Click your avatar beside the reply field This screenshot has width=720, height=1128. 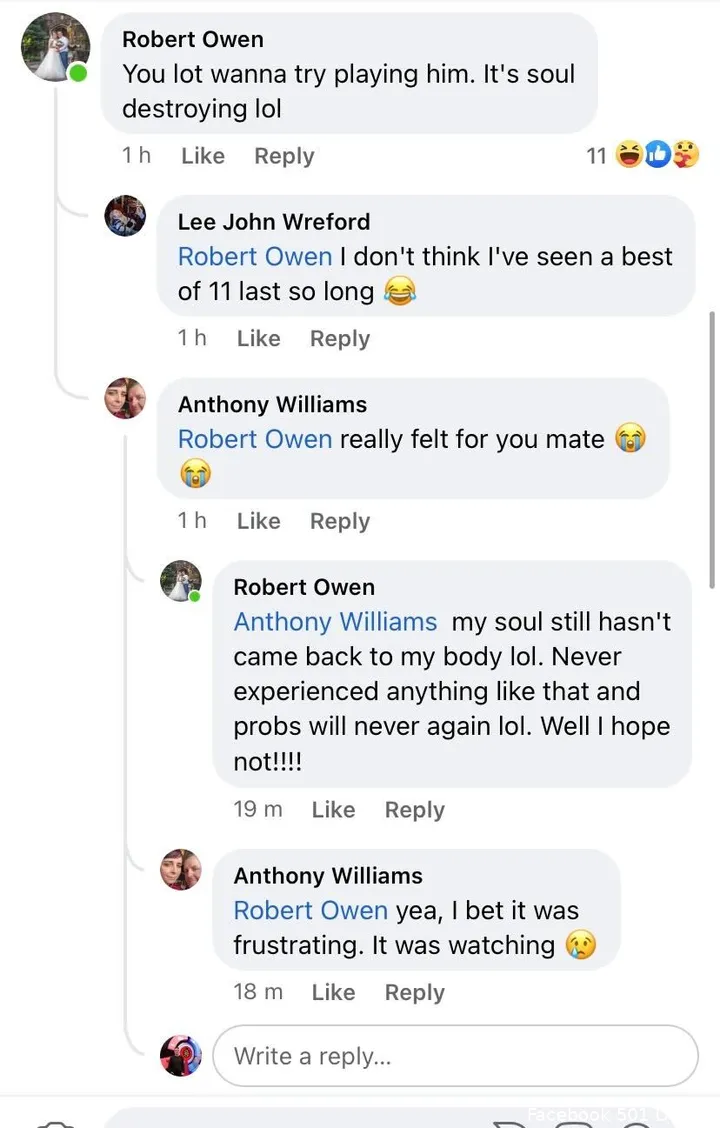(x=181, y=1055)
